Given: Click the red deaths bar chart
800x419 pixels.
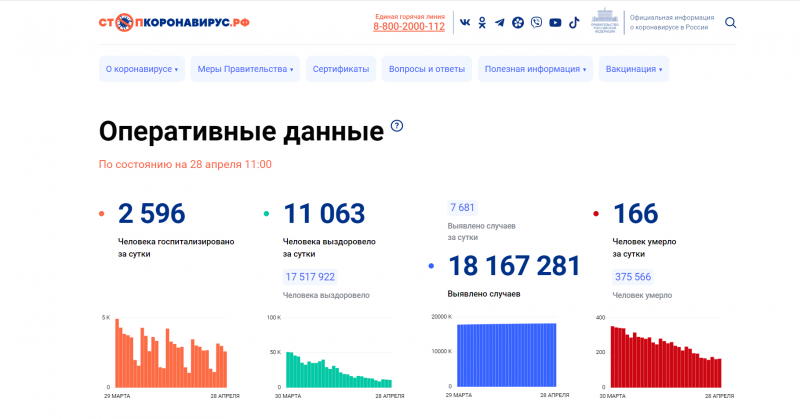Looking at the screenshot, I should pos(666,355).
